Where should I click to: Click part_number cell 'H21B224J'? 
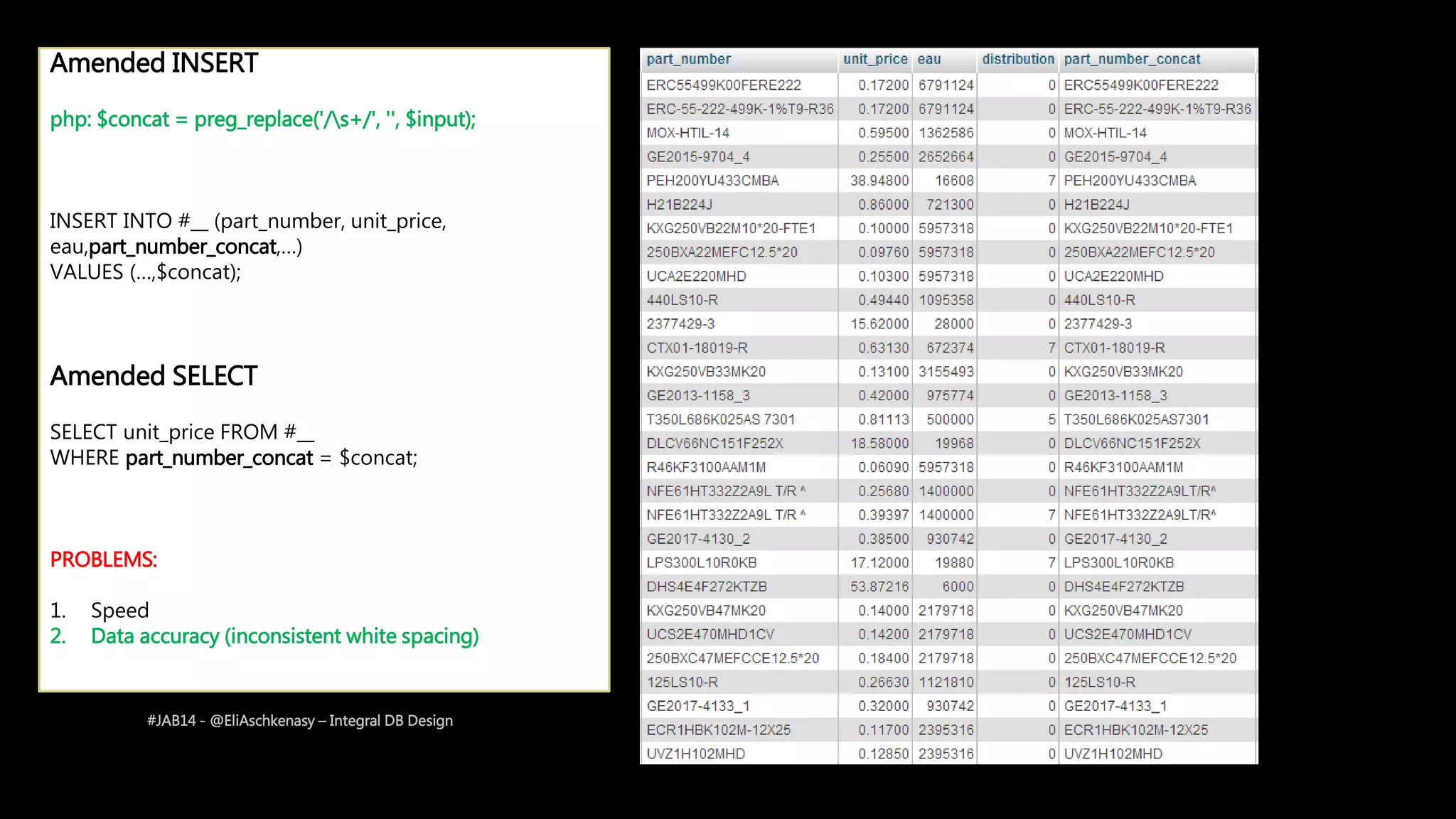pyautogui.click(x=679, y=205)
